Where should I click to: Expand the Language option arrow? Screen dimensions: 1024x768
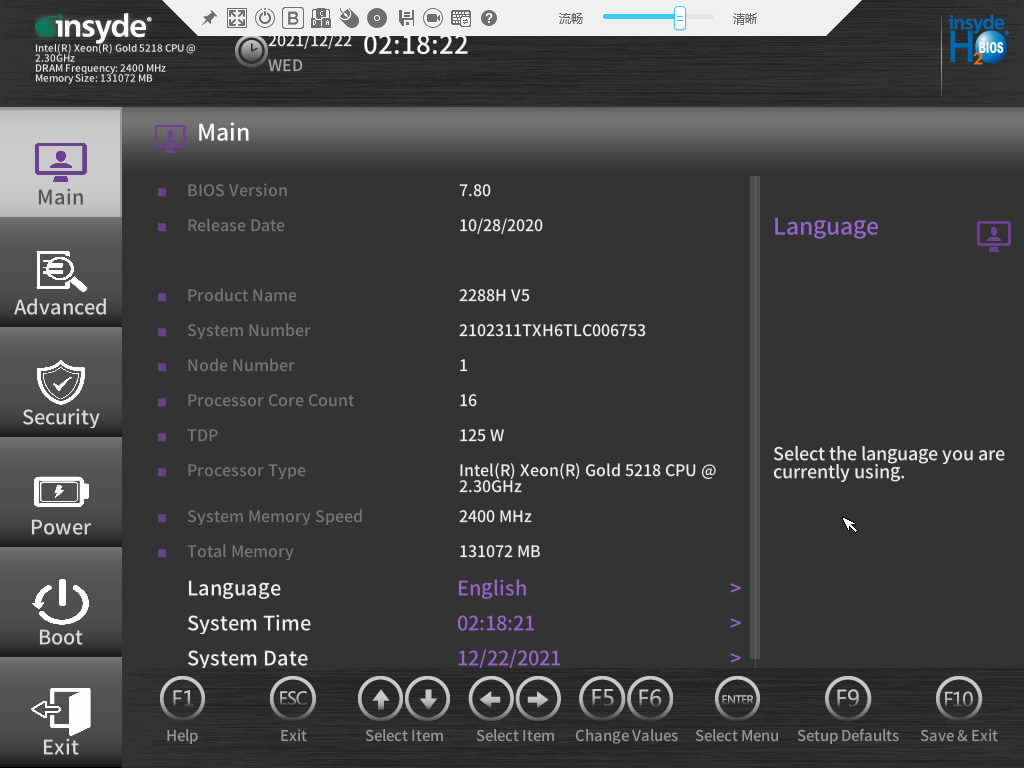pyautogui.click(x=735, y=588)
